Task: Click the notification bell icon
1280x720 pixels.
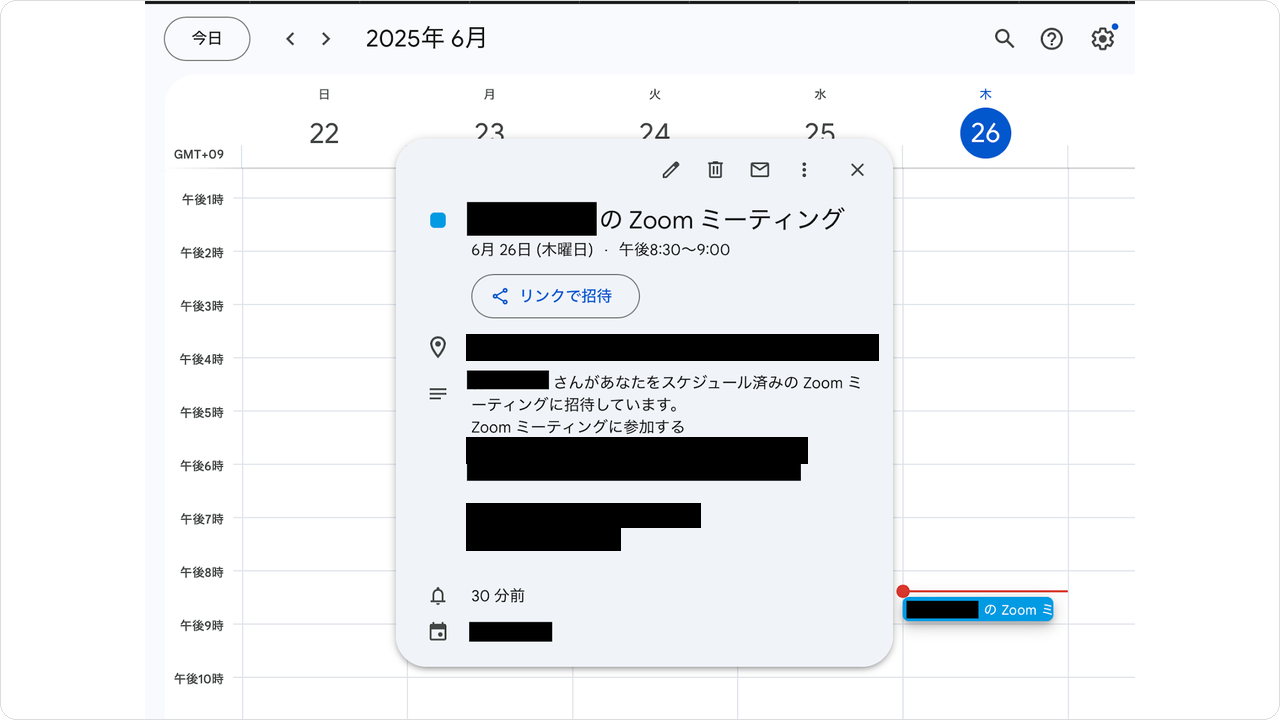Action: 438,596
